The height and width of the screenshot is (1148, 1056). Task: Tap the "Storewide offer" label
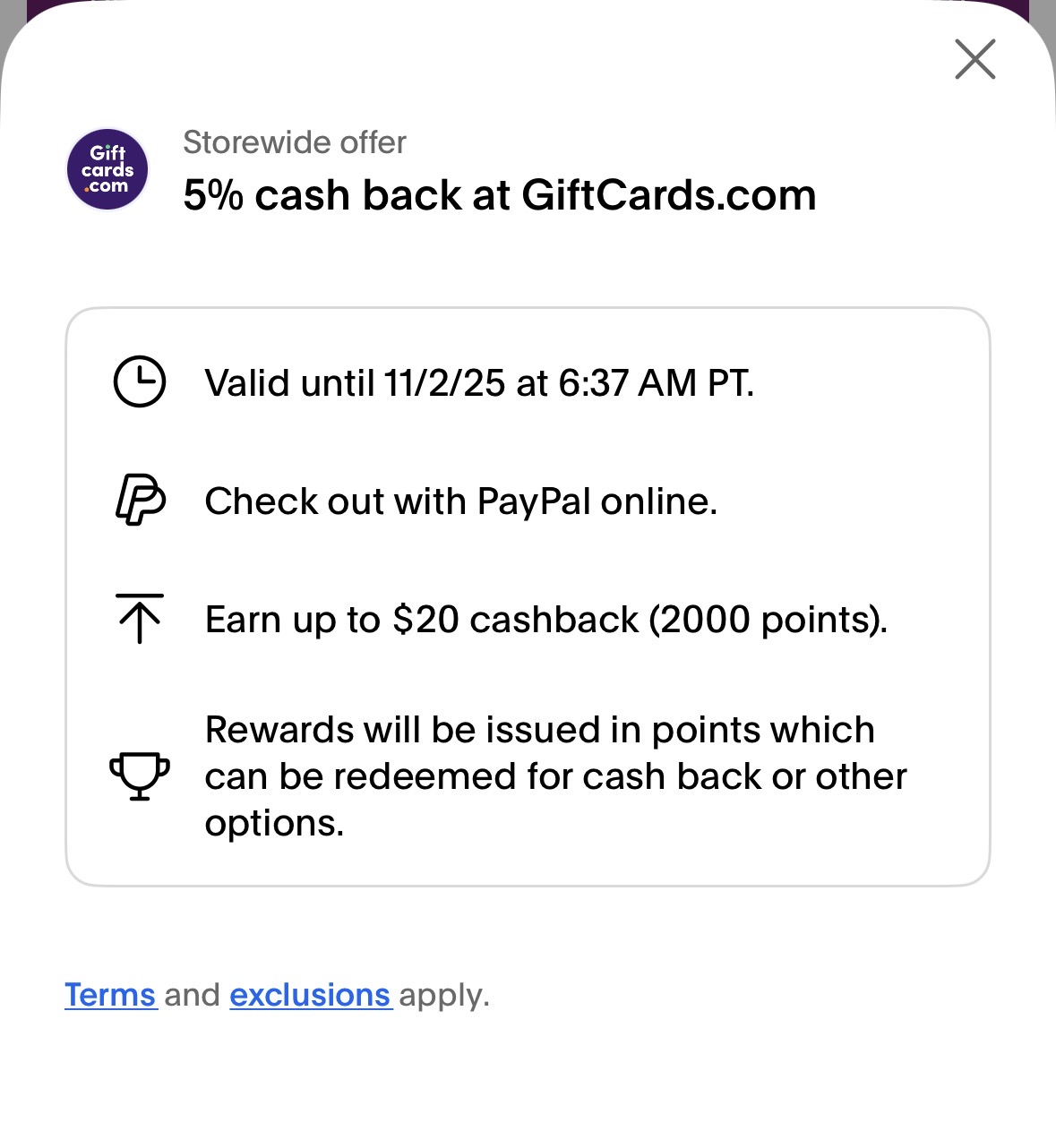point(295,142)
